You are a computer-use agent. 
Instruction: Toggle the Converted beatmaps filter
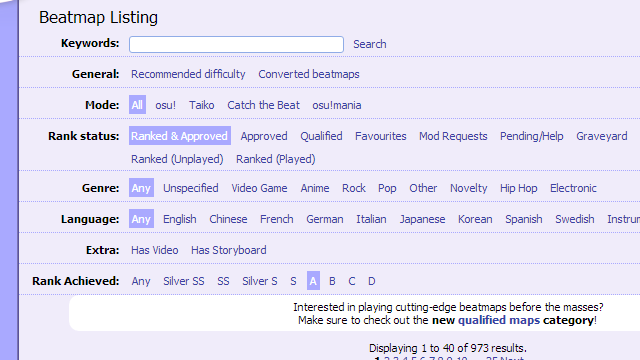[x=309, y=74]
